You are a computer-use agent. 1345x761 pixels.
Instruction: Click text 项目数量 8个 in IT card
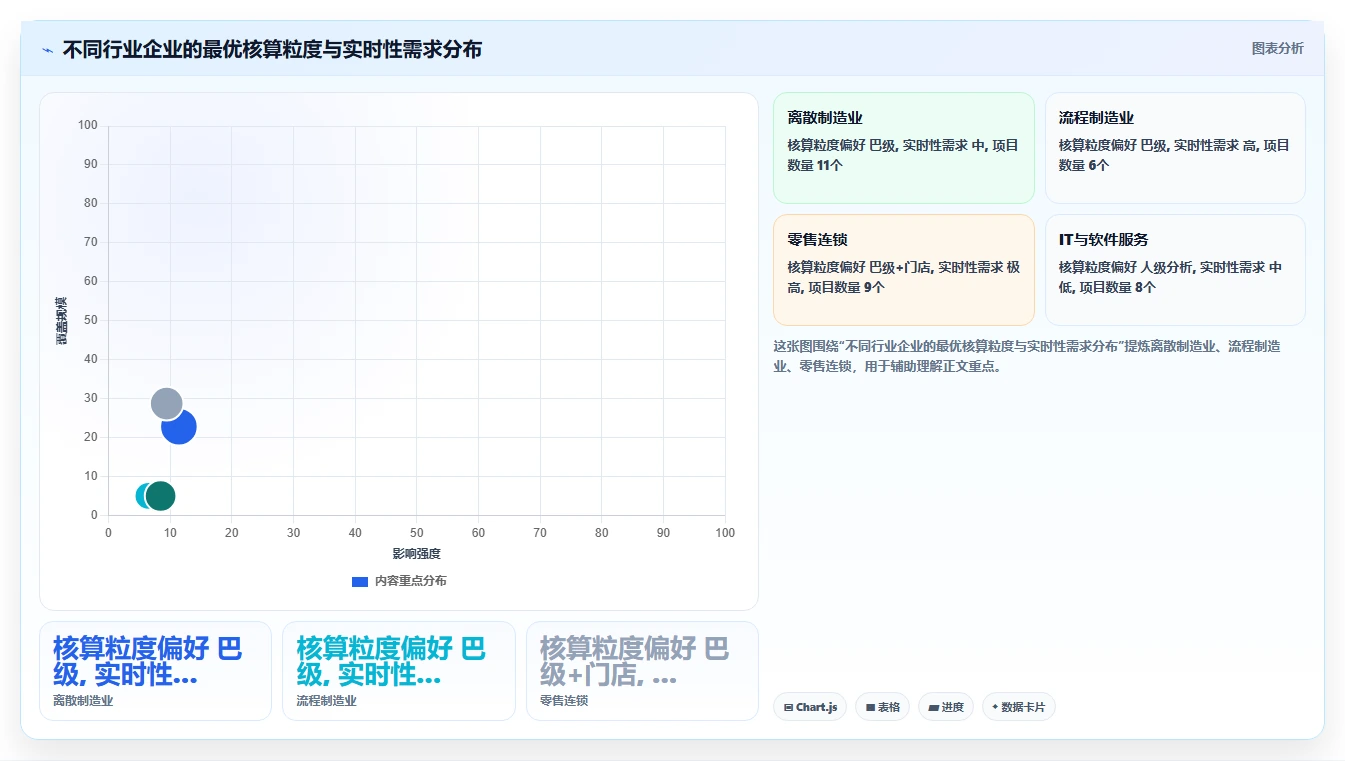click(1117, 287)
